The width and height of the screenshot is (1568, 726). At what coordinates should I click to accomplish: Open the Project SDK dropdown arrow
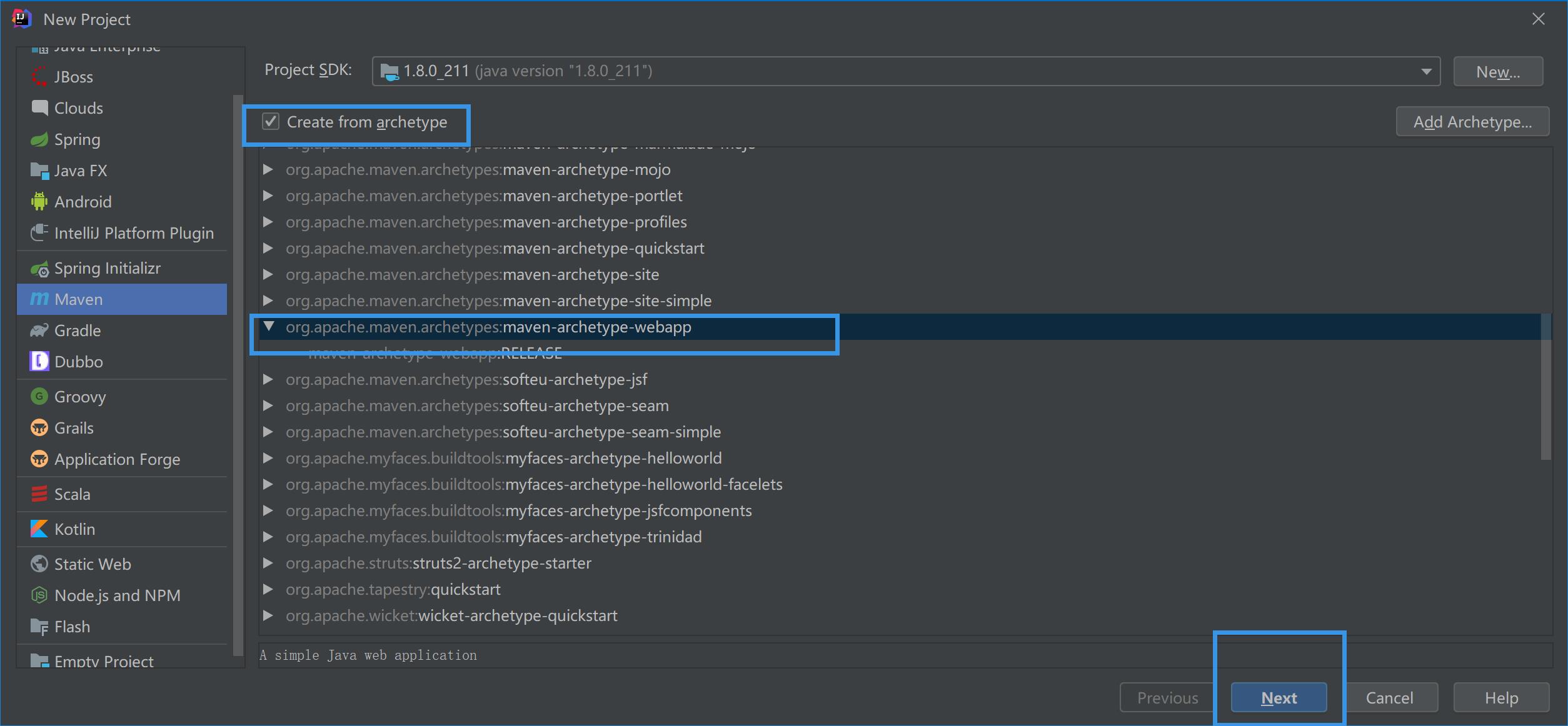tap(1426, 71)
